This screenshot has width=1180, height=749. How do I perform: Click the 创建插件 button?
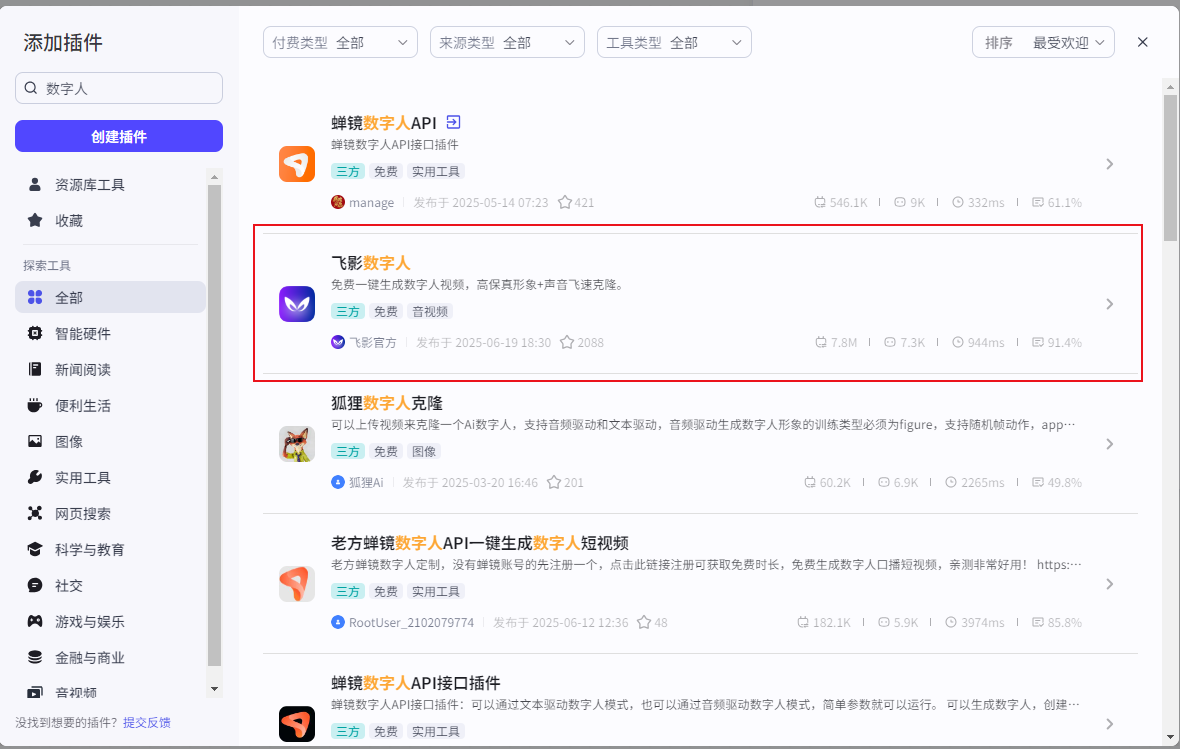(119, 136)
